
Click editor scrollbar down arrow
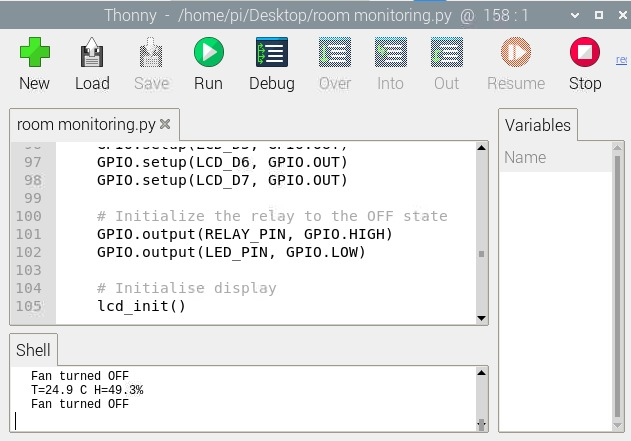coord(481,318)
